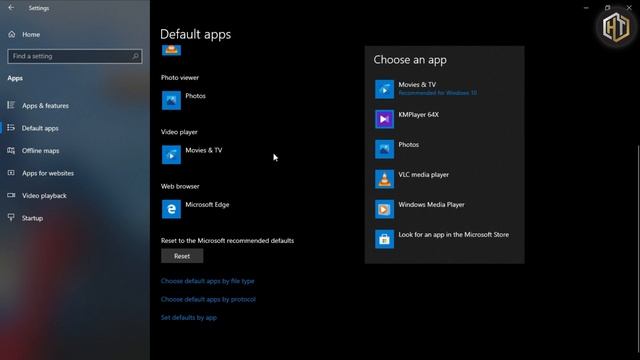Viewport: 640px width, 360px height.
Task: Go back using the Settings back arrow
Action: [11, 8]
